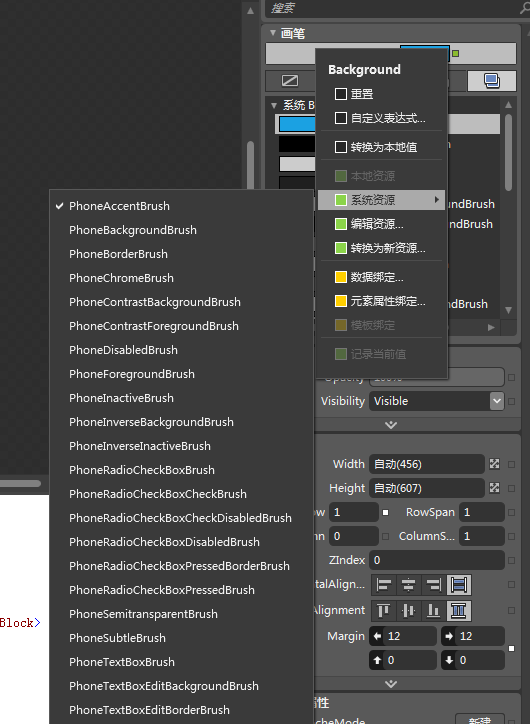This screenshot has width=530, height=724.
Task: Choose 转换为新资源... menu item
Action: coord(381,248)
